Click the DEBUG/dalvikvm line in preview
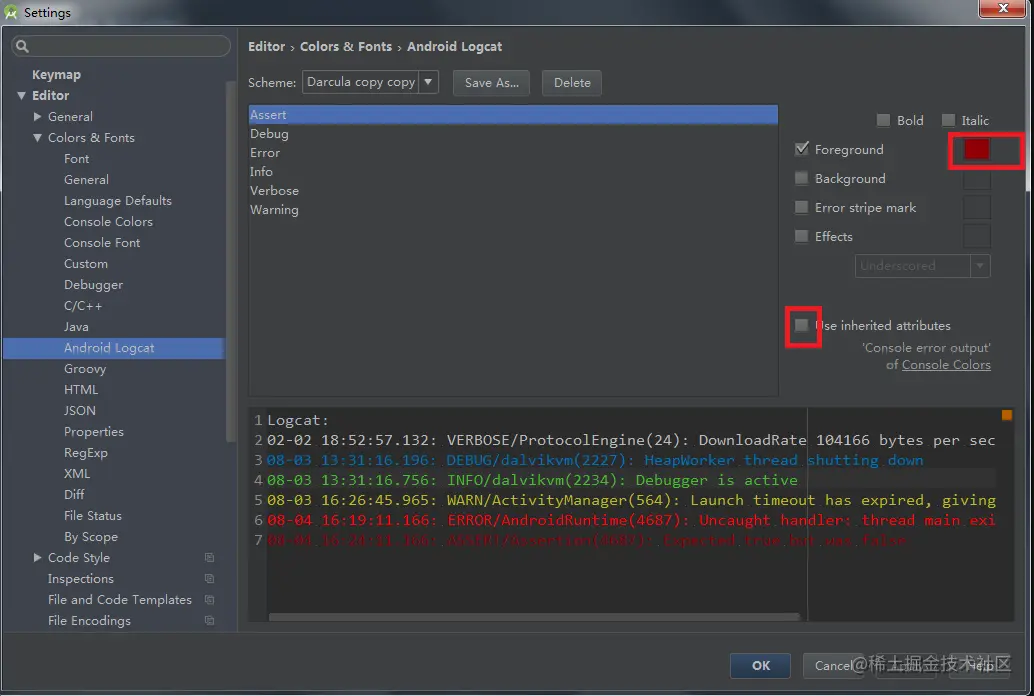The width and height of the screenshot is (1034, 696). (595, 460)
